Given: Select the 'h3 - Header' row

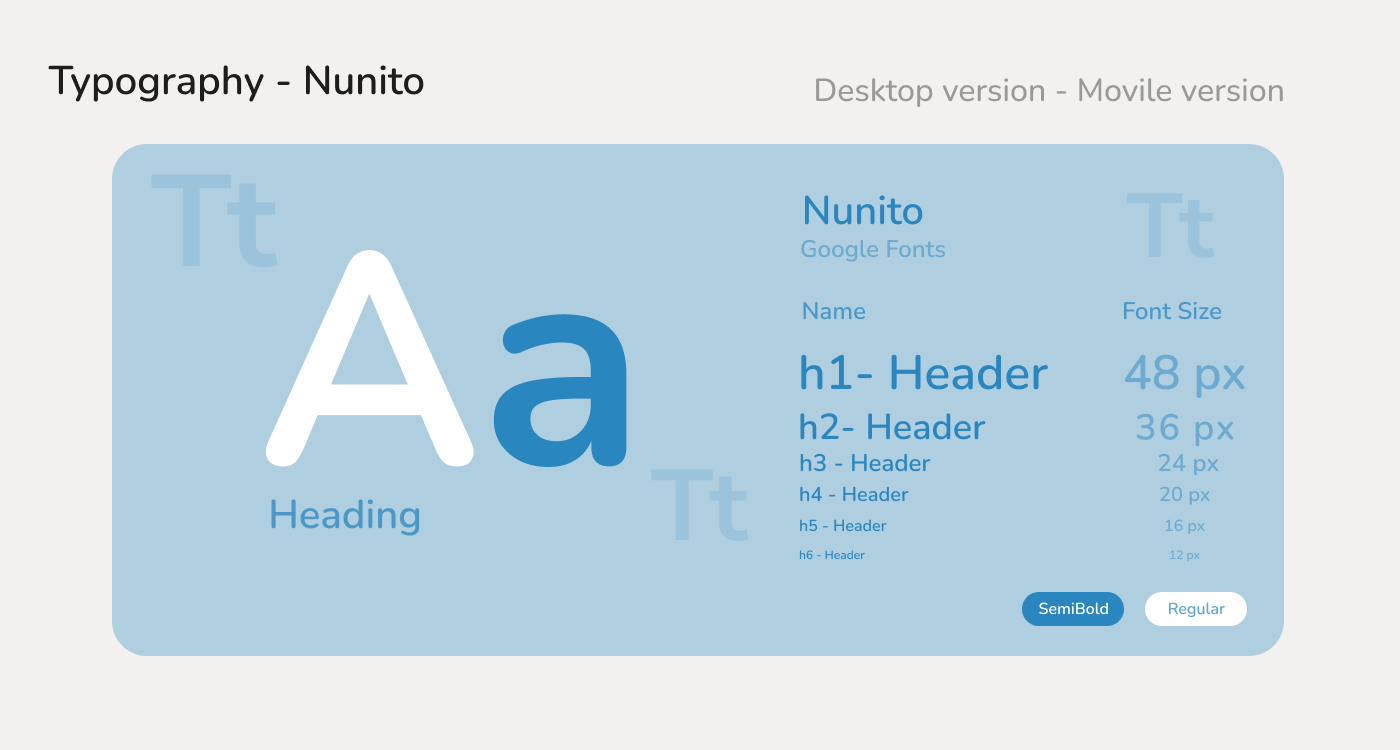Looking at the screenshot, I should (x=865, y=463).
